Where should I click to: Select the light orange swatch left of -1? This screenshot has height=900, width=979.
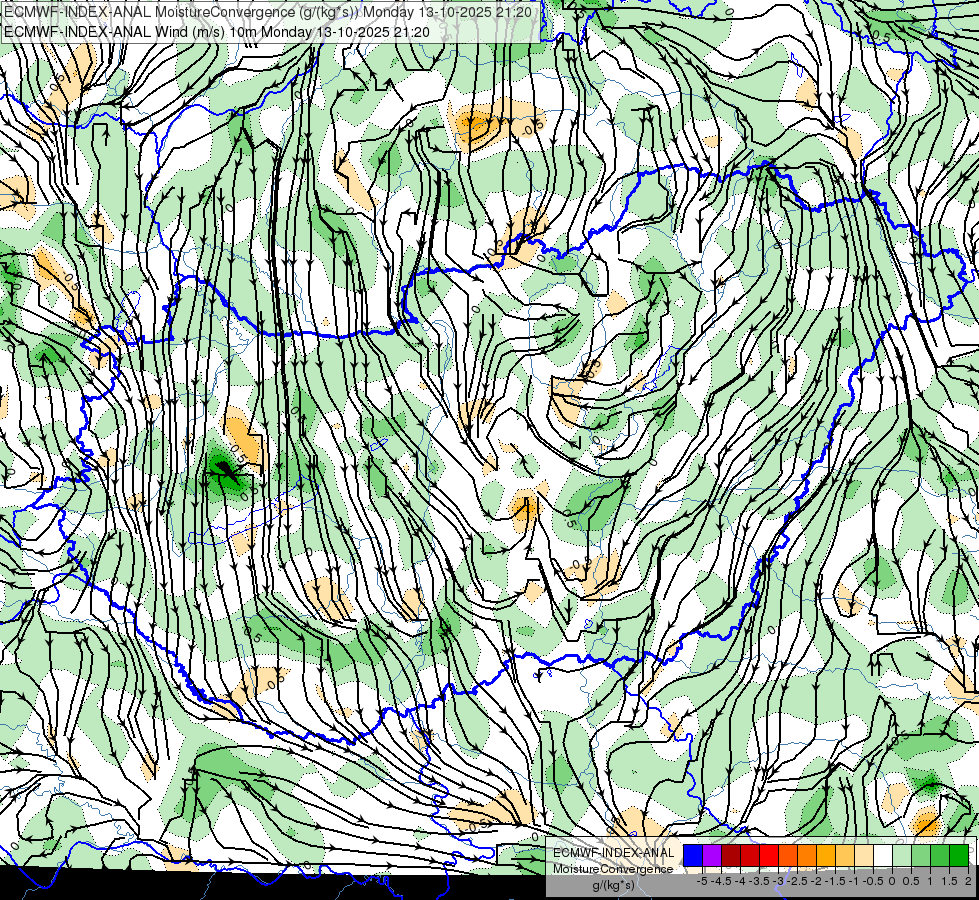(x=845, y=856)
